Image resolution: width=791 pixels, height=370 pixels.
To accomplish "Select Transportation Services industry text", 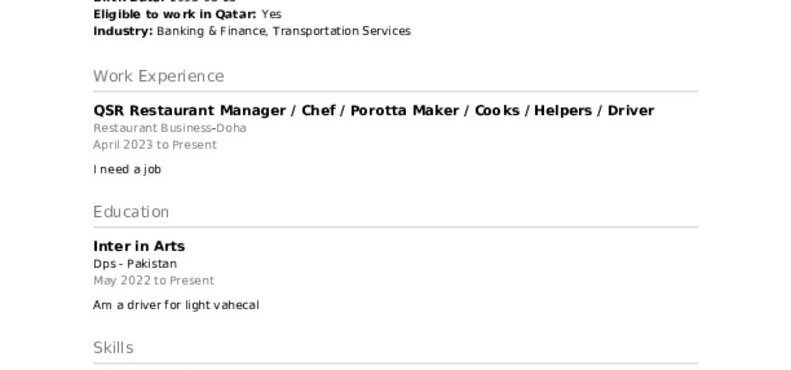I will 342,31.
